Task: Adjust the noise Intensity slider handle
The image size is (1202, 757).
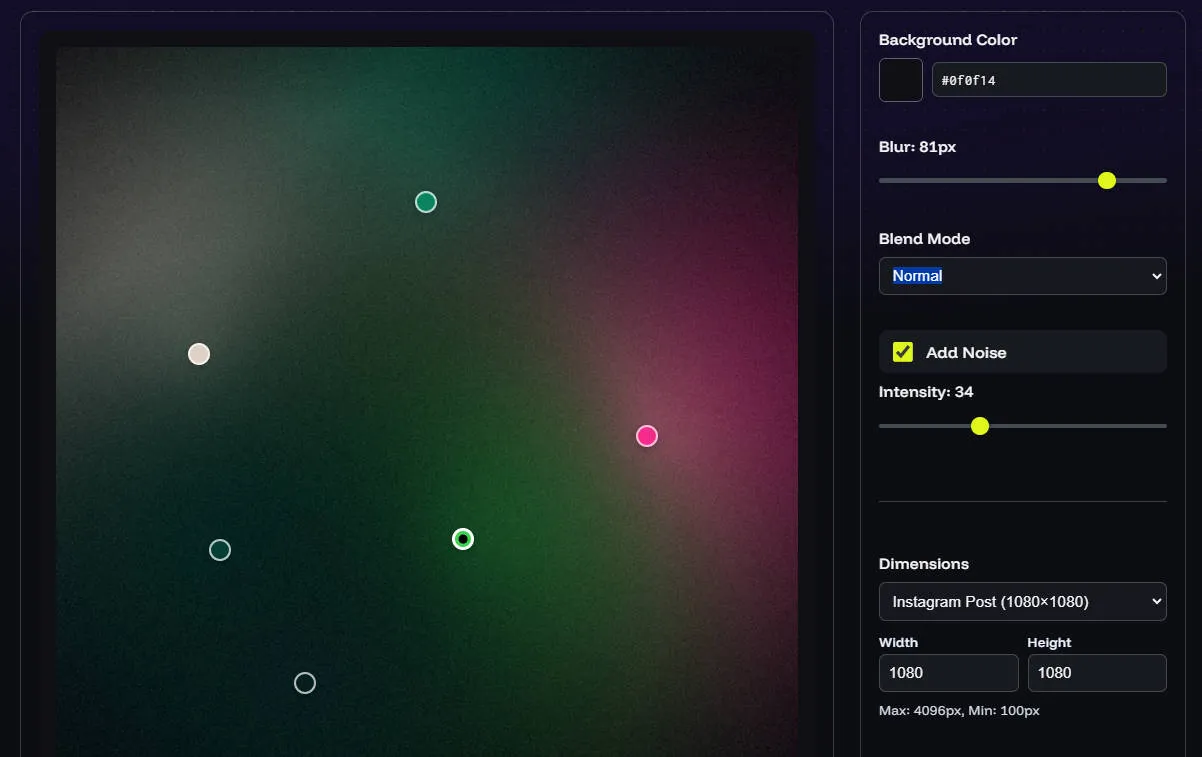Action: (980, 426)
